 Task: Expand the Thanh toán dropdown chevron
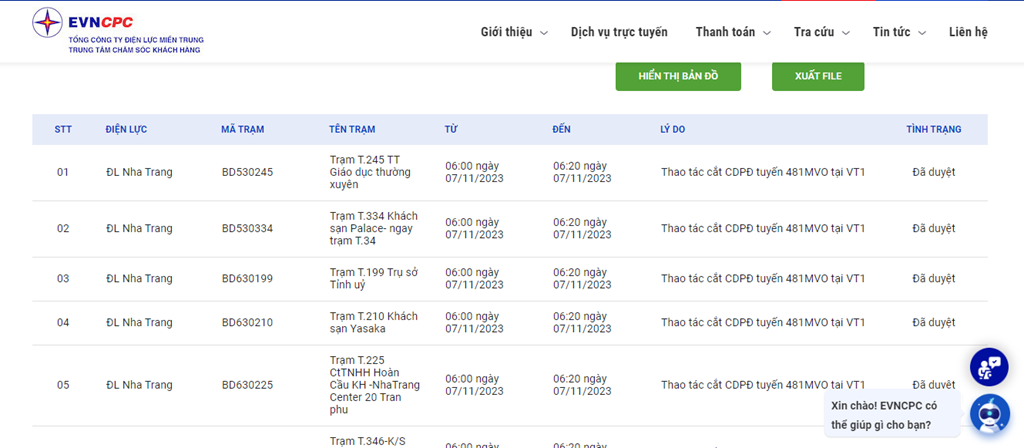tap(766, 33)
